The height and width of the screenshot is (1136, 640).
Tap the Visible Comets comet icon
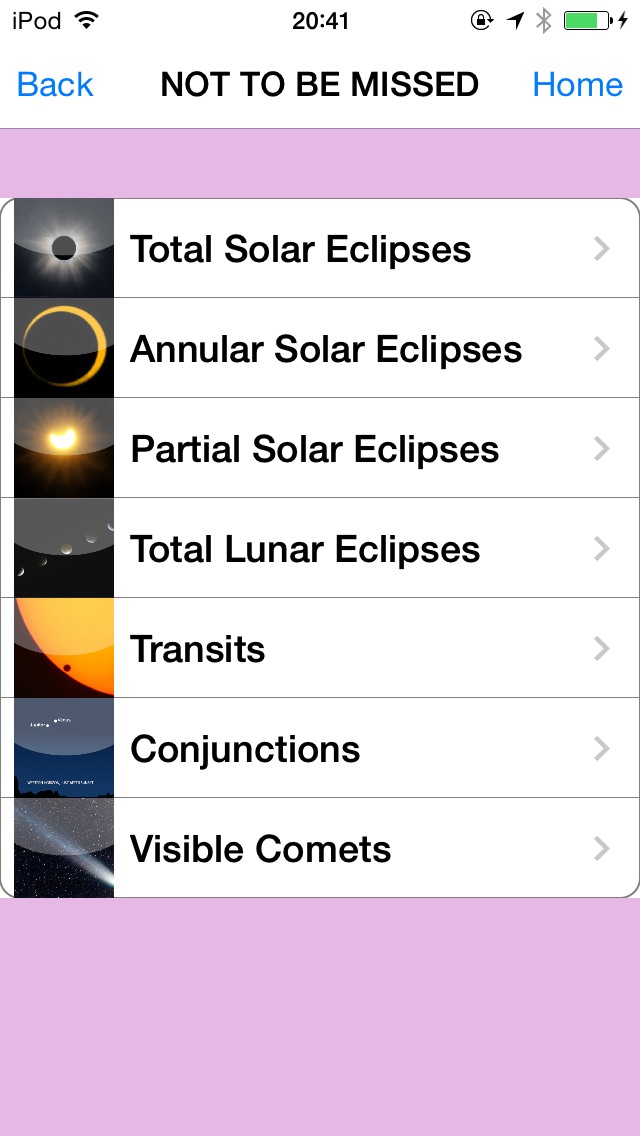tap(64, 848)
